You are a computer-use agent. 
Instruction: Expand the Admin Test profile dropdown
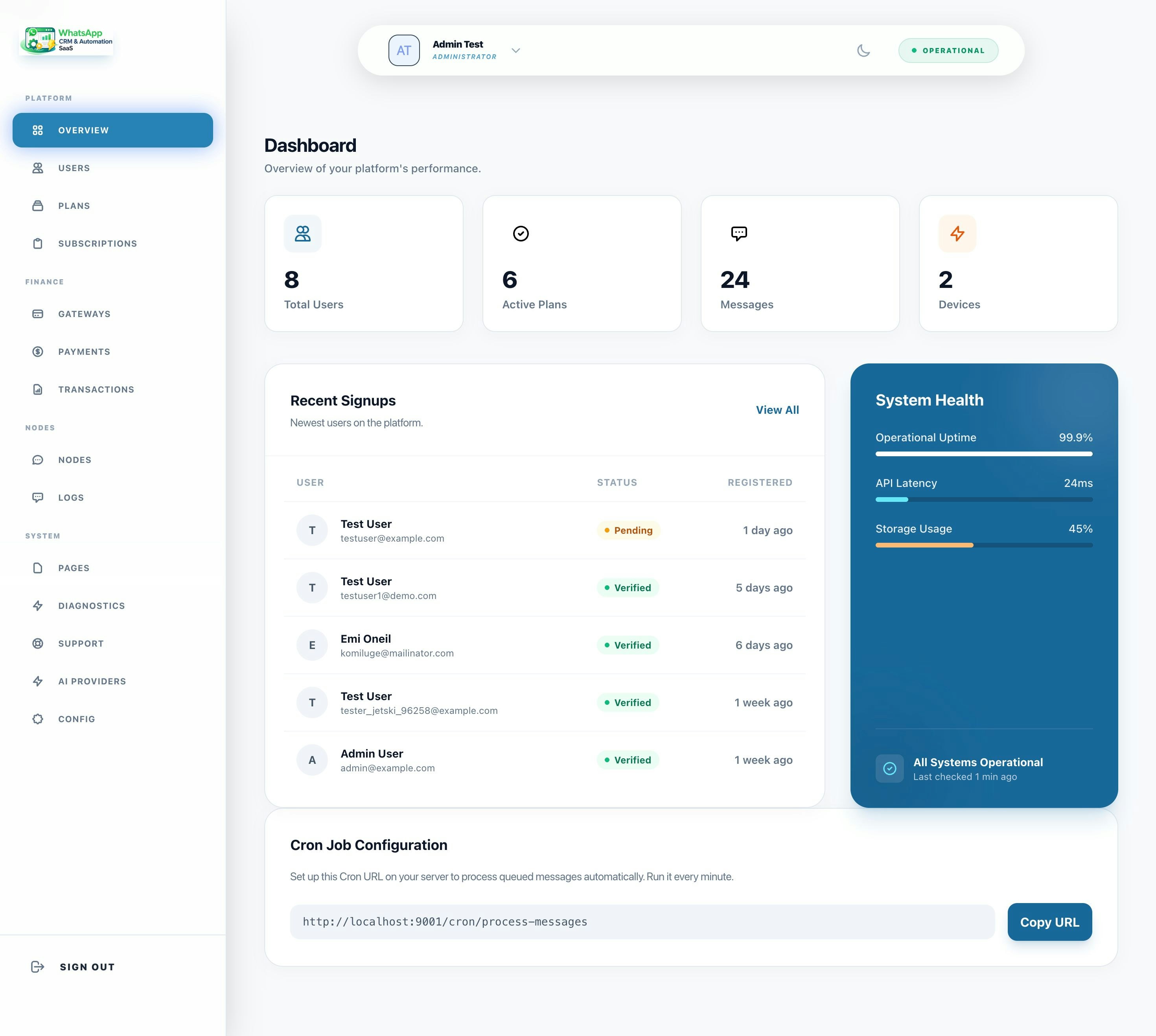click(x=515, y=50)
